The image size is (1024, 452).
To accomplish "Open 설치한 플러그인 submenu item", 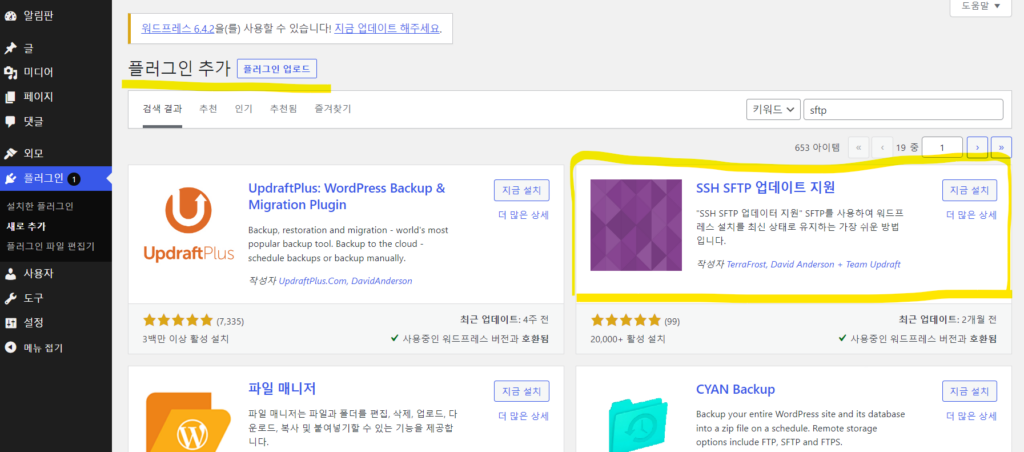I will click(x=40, y=206).
